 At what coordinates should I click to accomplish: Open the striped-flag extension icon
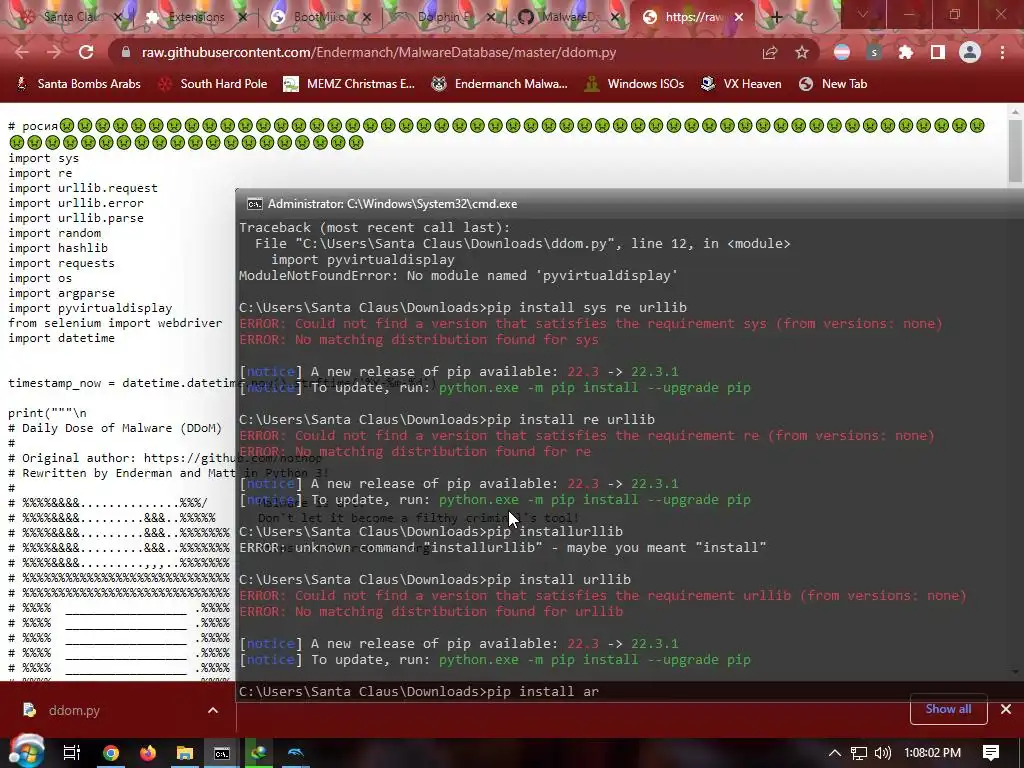[842, 52]
